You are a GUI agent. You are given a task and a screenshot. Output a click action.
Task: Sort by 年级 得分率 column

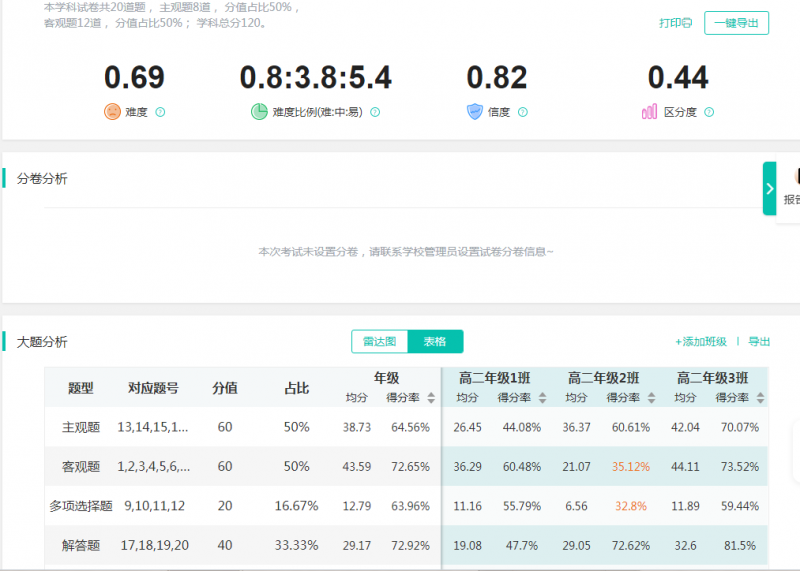(x=431, y=398)
